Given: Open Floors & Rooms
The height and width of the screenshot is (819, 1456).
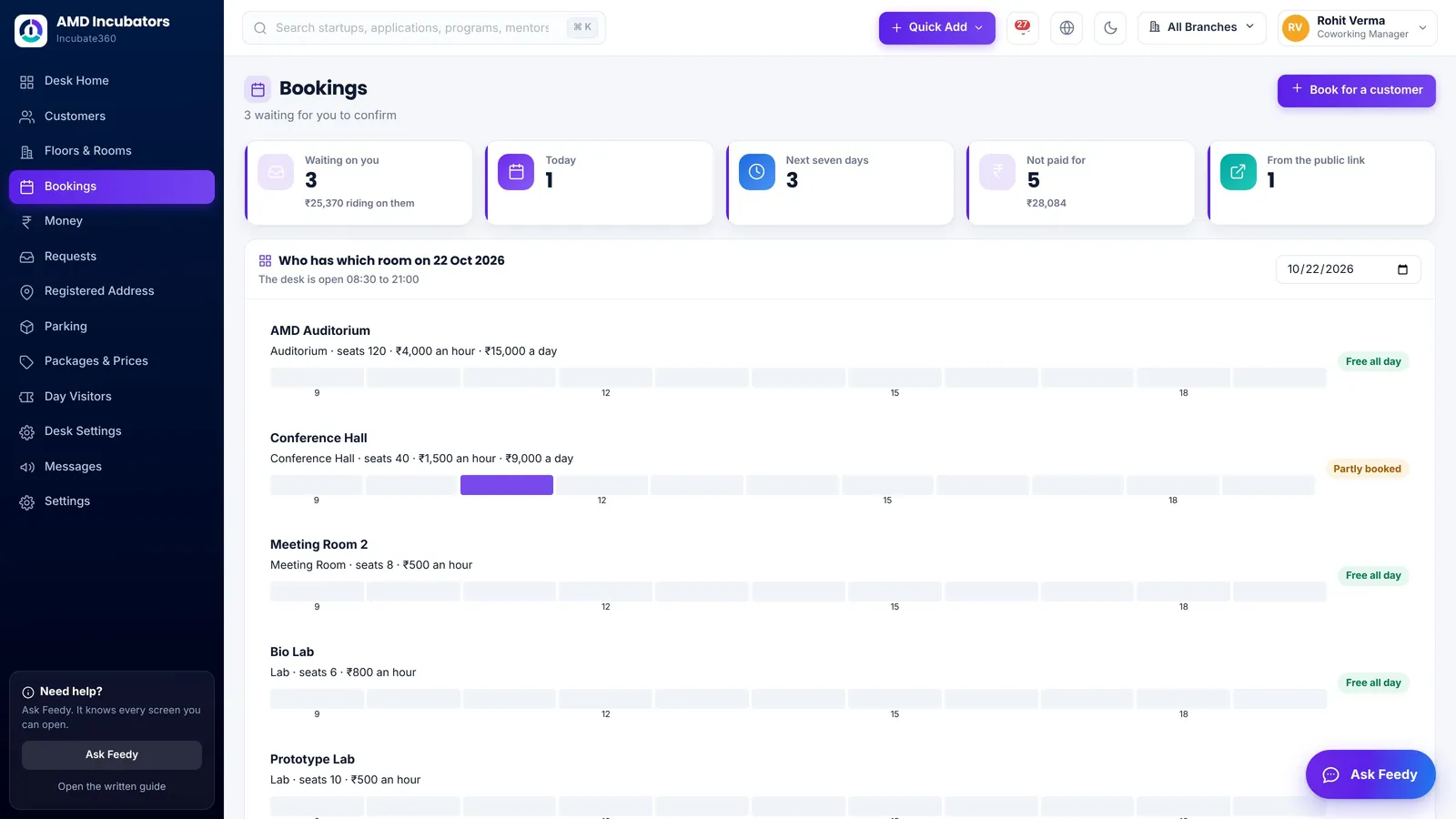Looking at the screenshot, I should click(112, 151).
